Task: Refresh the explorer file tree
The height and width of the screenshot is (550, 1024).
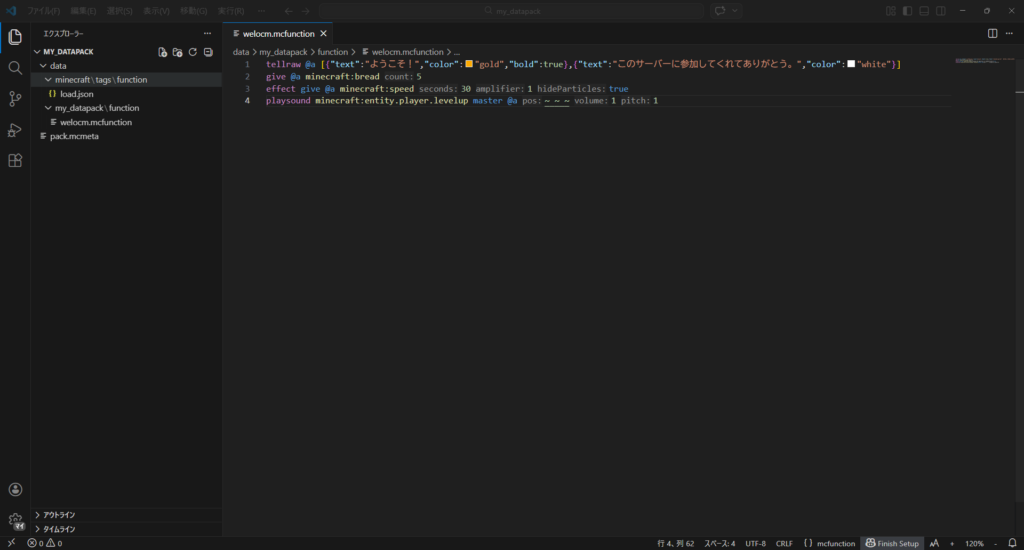Action: tap(193, 52)
